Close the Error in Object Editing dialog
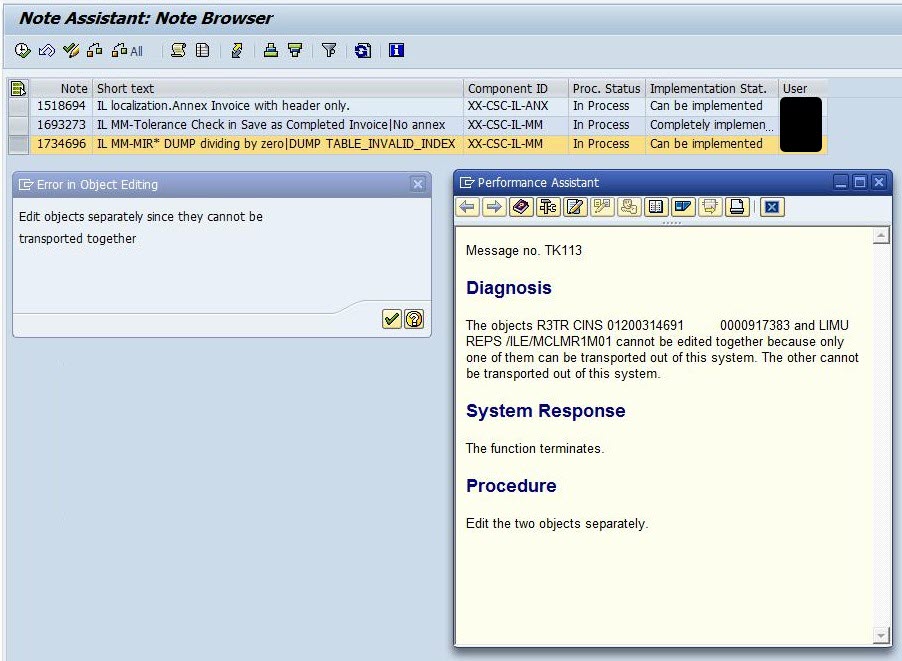The height and width of the screenshot is (661, 902). tap(418, 184)
